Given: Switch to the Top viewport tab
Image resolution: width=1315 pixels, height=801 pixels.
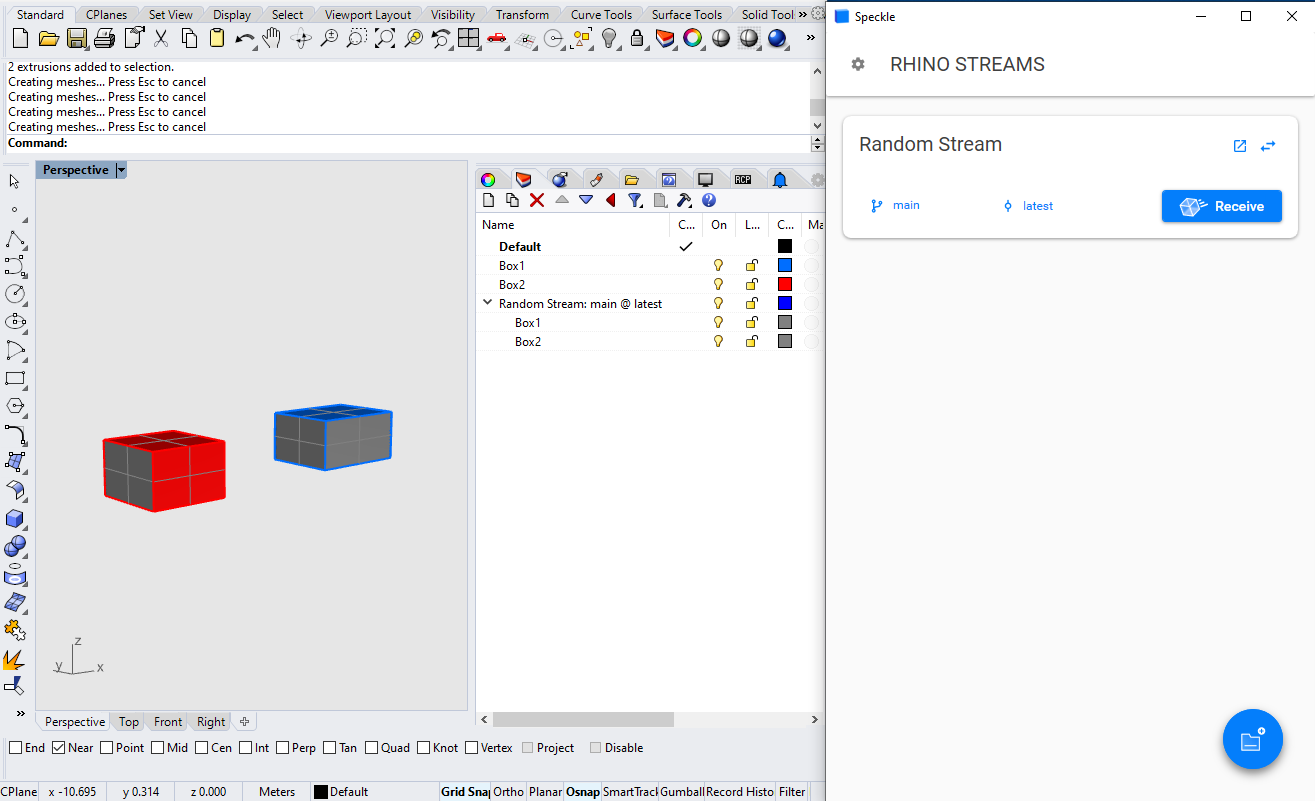Looking at the screenshot, I should (129, 722).
